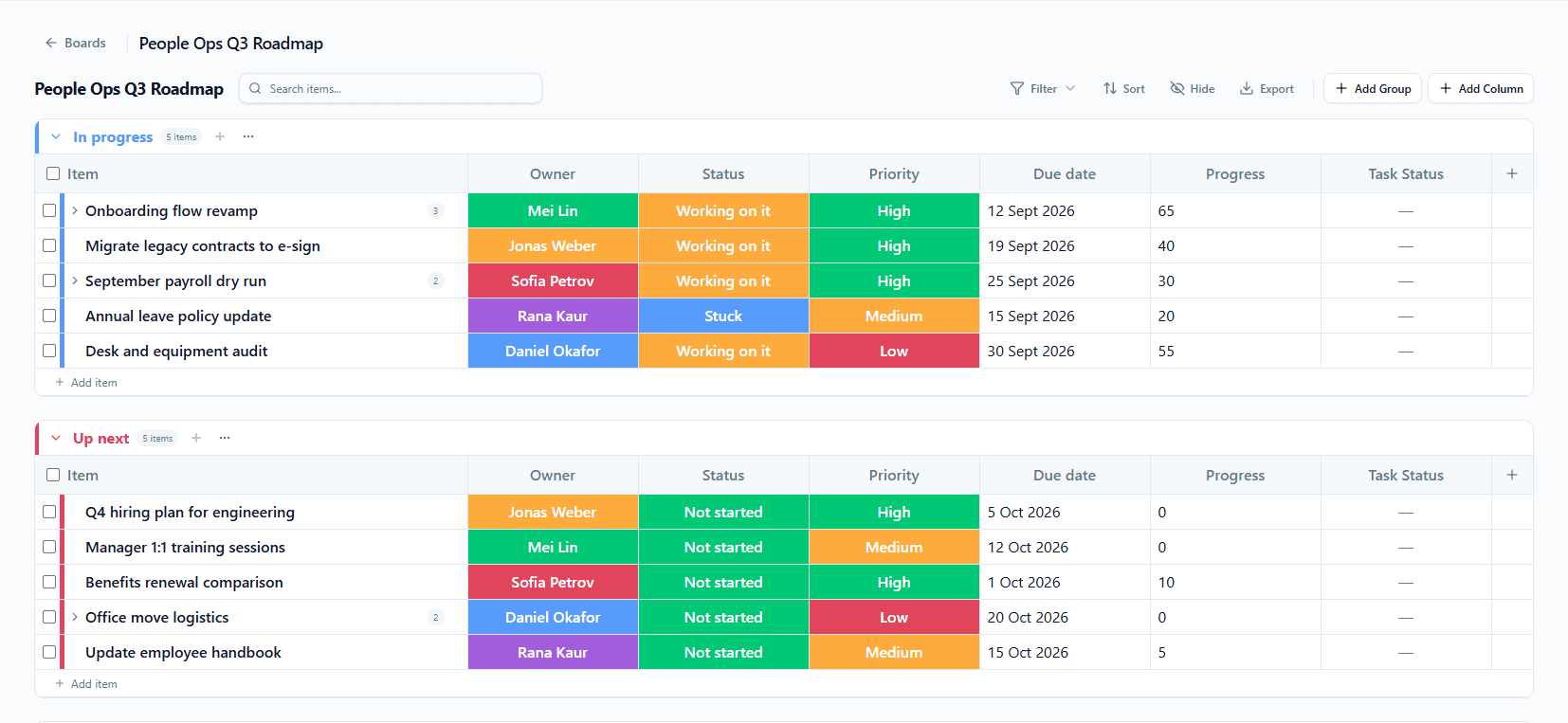Open In progress group more options
1568x723 pixels.
248,136
